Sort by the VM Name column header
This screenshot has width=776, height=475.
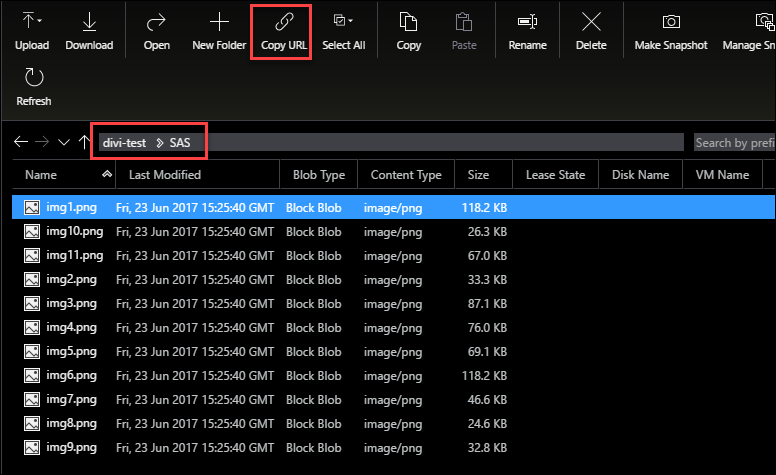pyautogui.click(x=722, y=175)
